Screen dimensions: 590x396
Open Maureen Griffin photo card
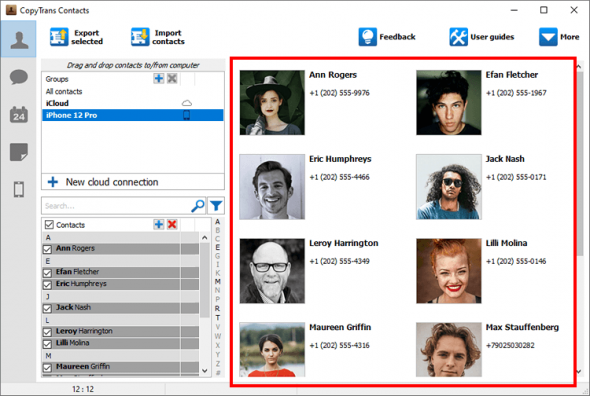point(272,350)
